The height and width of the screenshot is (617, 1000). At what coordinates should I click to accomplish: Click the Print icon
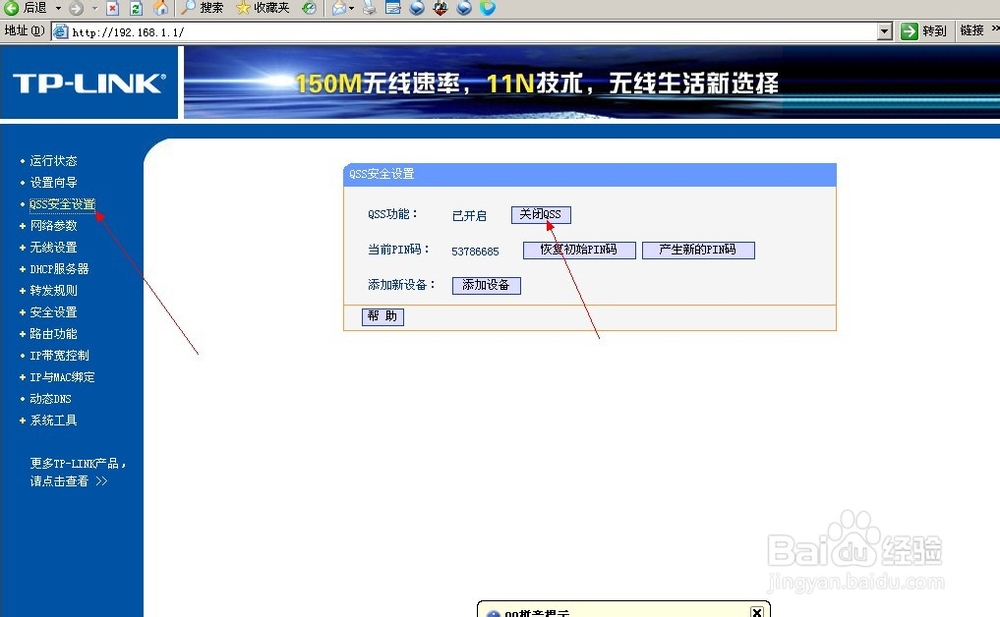click(x=369, y=8)
